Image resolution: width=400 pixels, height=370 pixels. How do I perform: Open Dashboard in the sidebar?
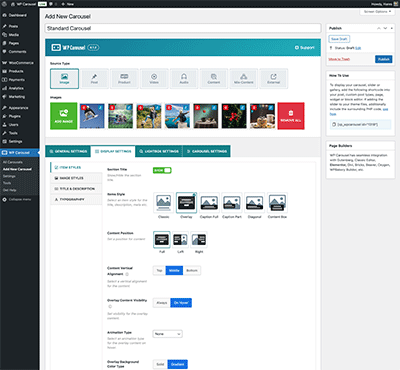(x=19, y=15)
